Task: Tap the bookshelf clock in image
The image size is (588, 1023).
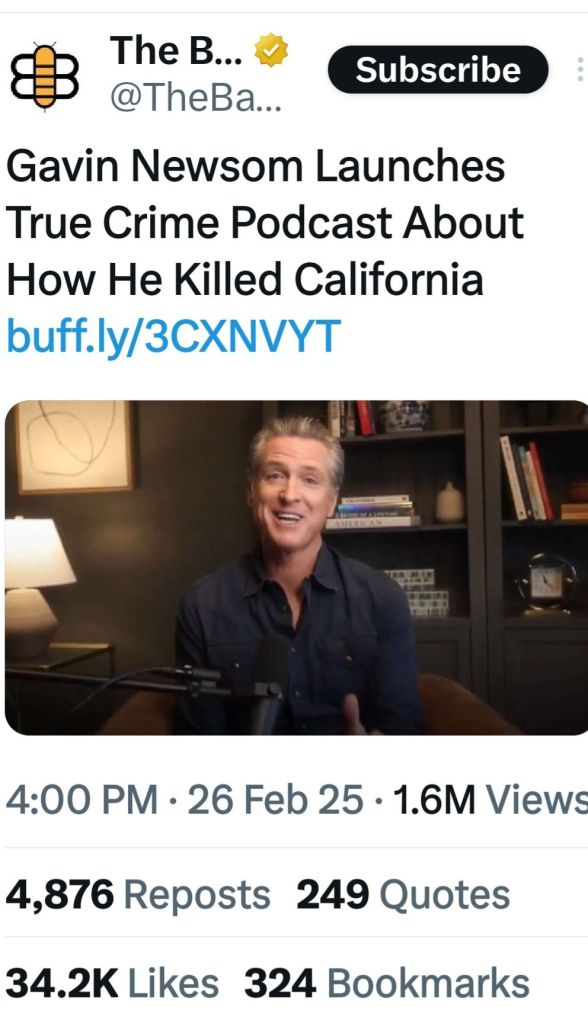Action: 547,584
